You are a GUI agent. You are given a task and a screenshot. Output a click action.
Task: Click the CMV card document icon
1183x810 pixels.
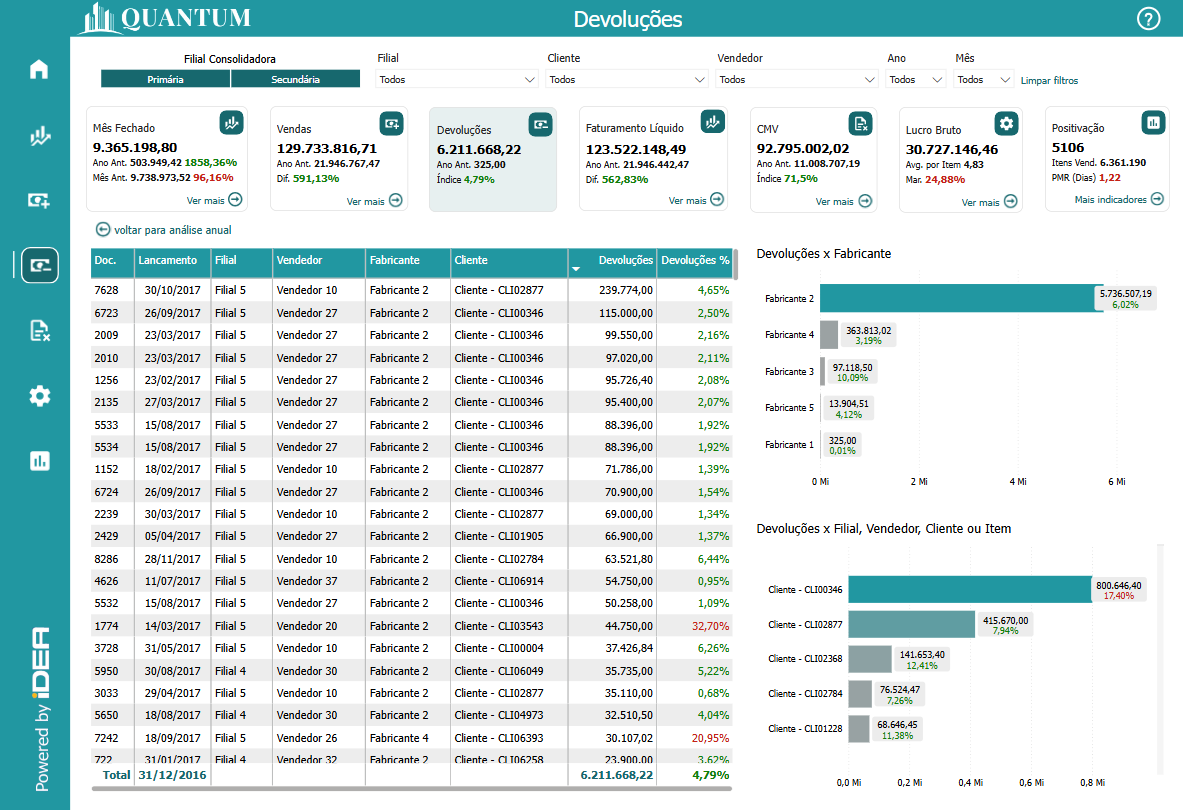pos(860,123)
